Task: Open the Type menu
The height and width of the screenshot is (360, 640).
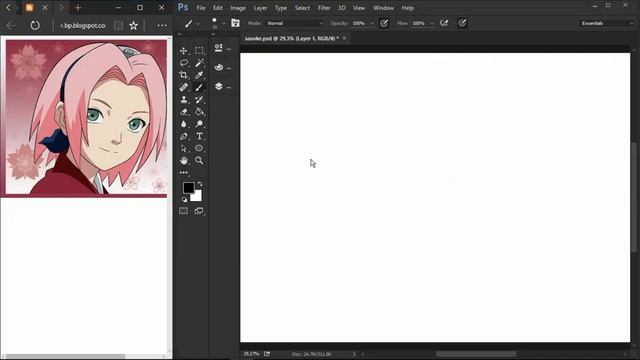Action: [x=281, y=8]
